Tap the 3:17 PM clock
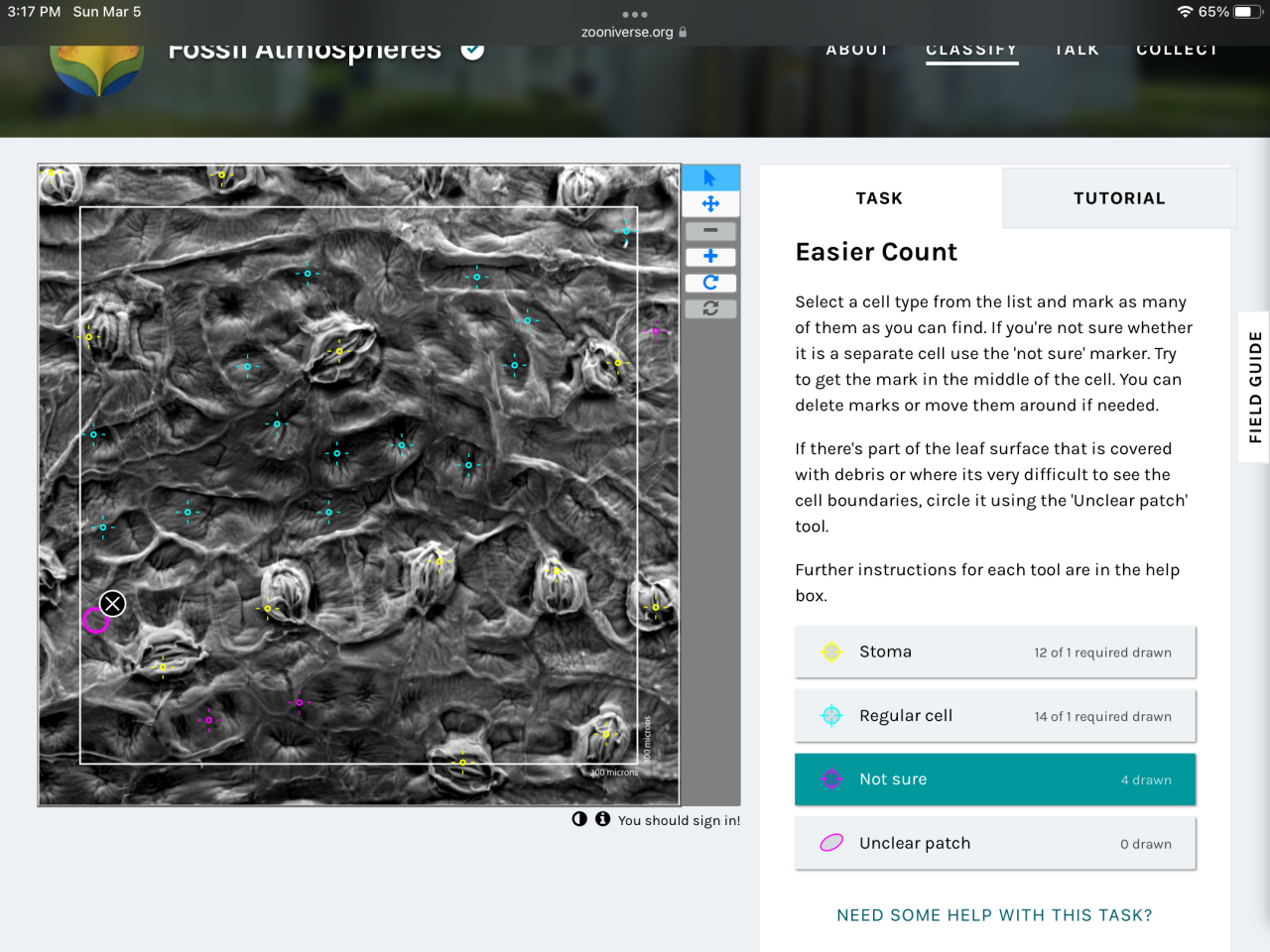Viewport: 1270px width, 952px height. 34,12
